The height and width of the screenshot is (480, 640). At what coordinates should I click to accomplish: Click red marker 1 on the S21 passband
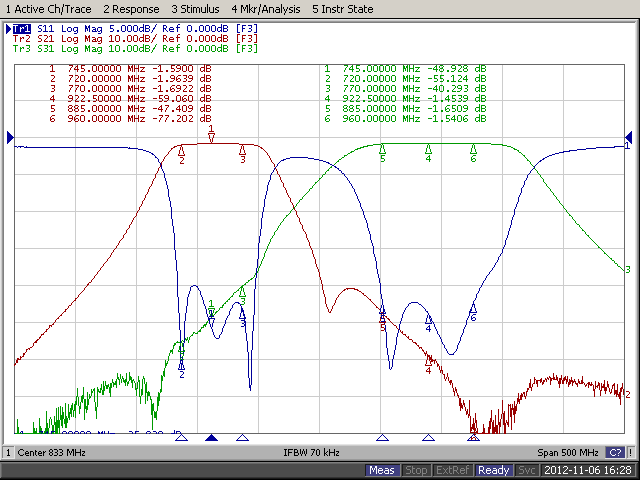pos(211,134)
